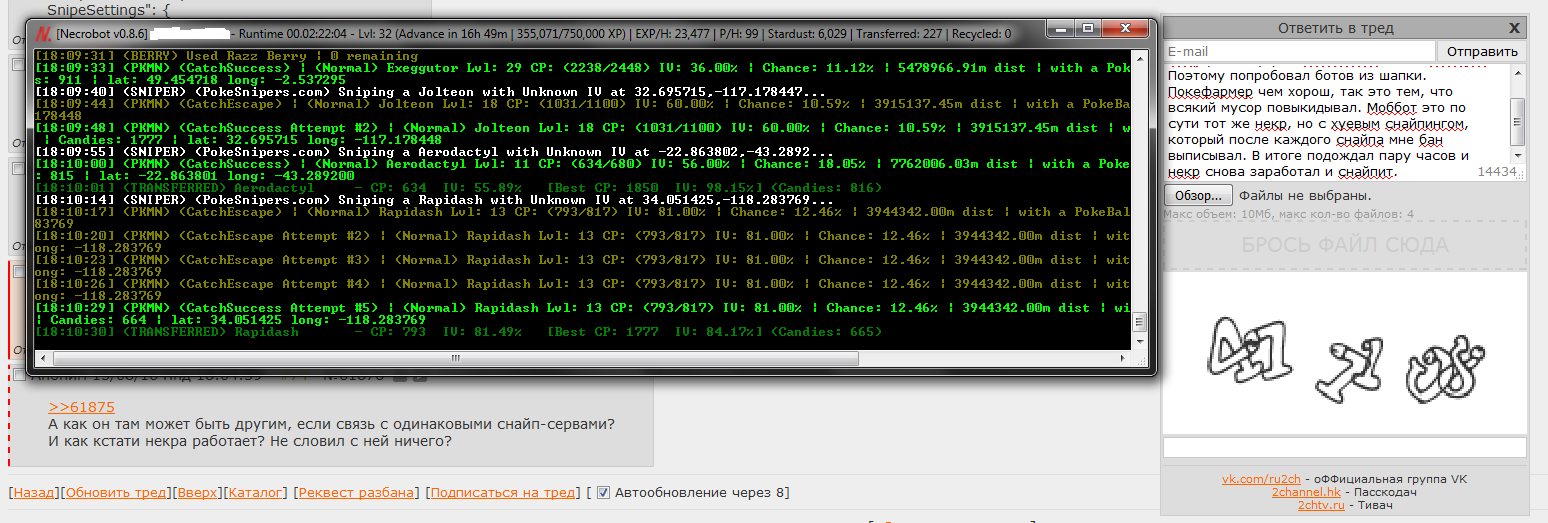Click the reply textarea scroll-up arrow

coord(1518,75)
